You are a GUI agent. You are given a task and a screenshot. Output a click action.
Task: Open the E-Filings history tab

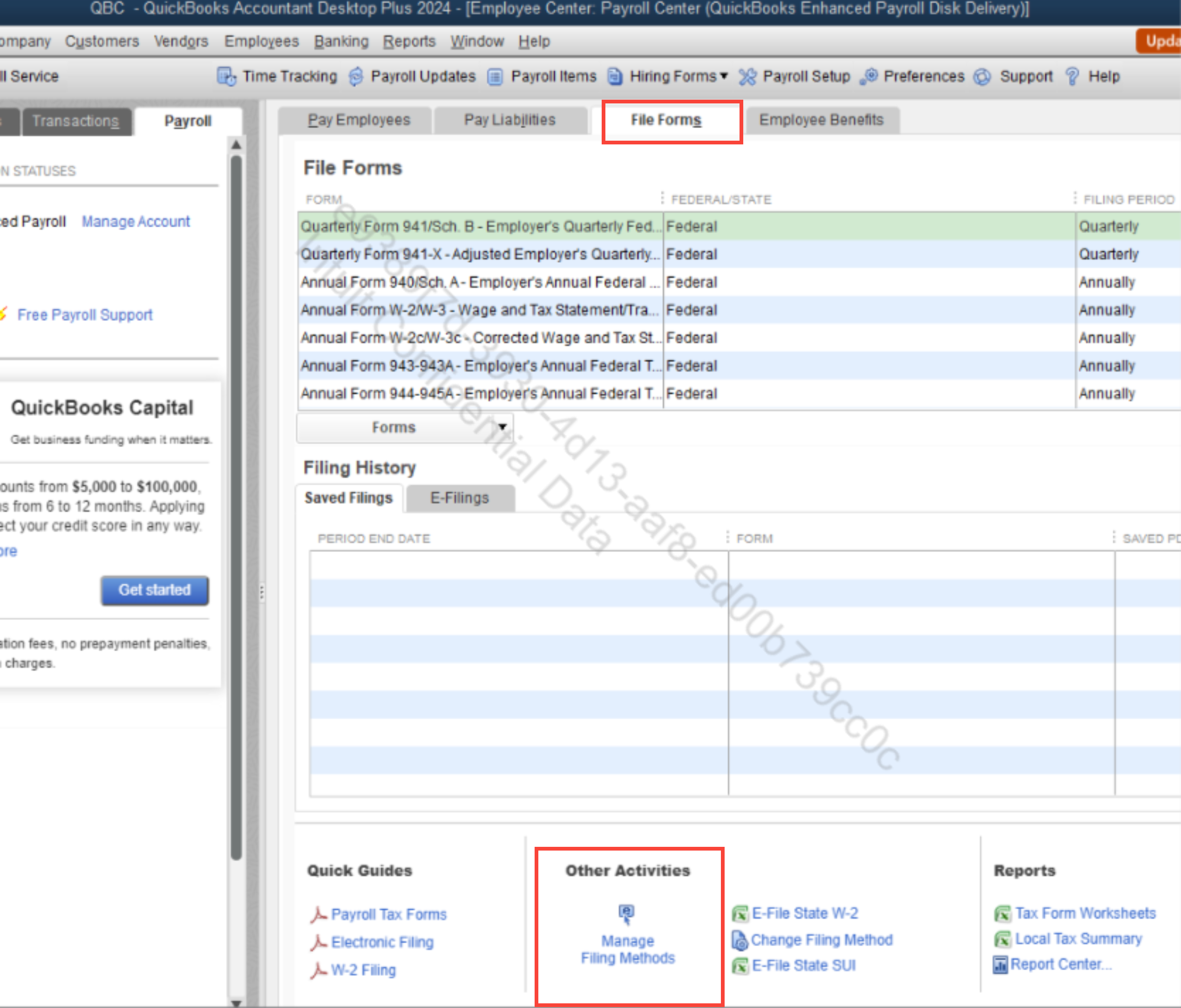pos(459,498)
